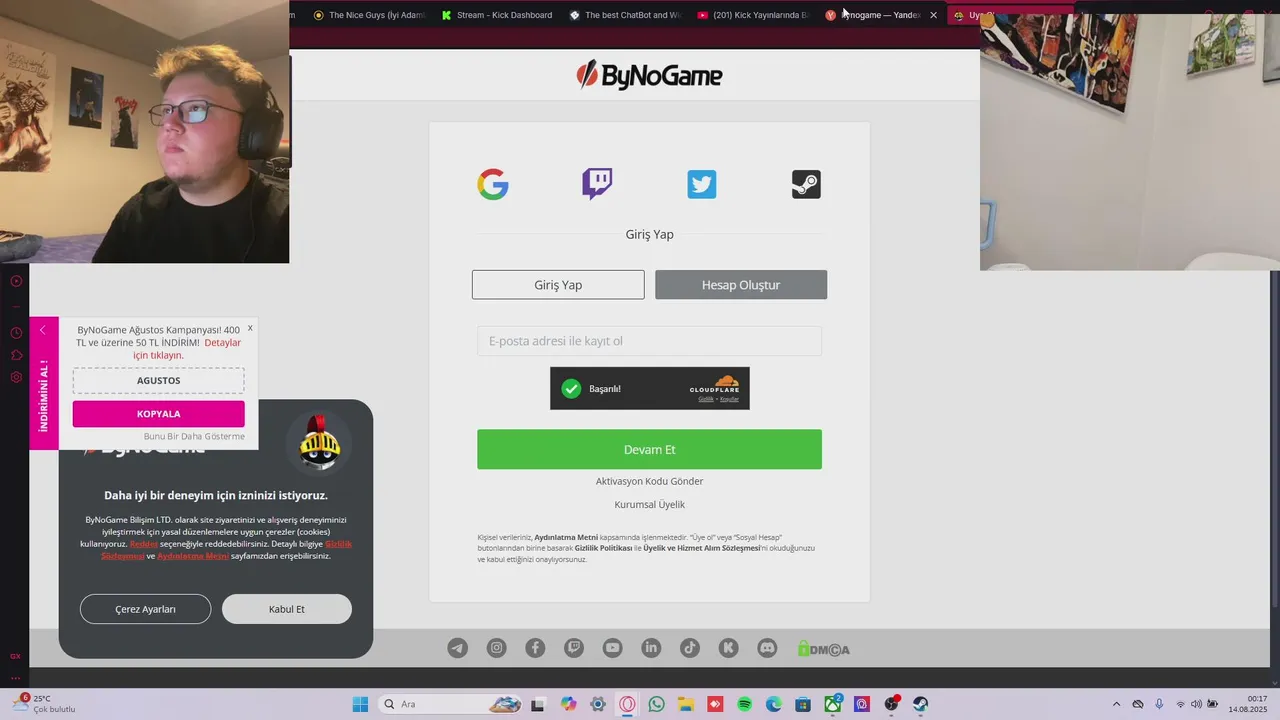Switch to The Nice Guys browser tab
Screen dimensions: 1280x720
369,15
